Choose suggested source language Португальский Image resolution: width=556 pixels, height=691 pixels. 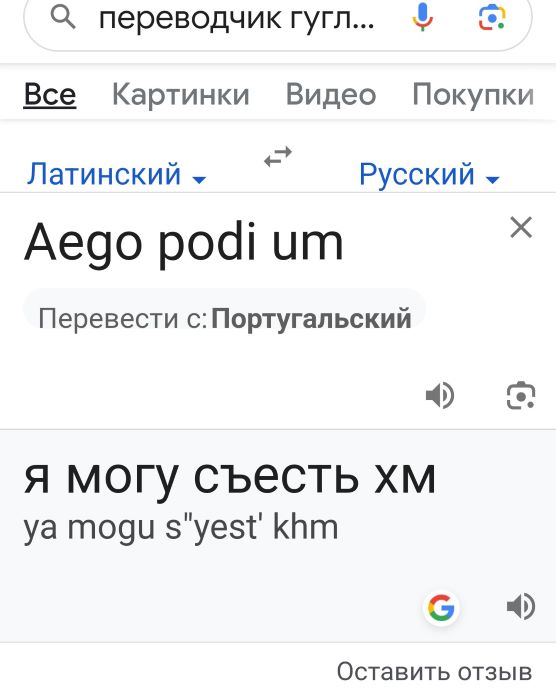[311, 318]
